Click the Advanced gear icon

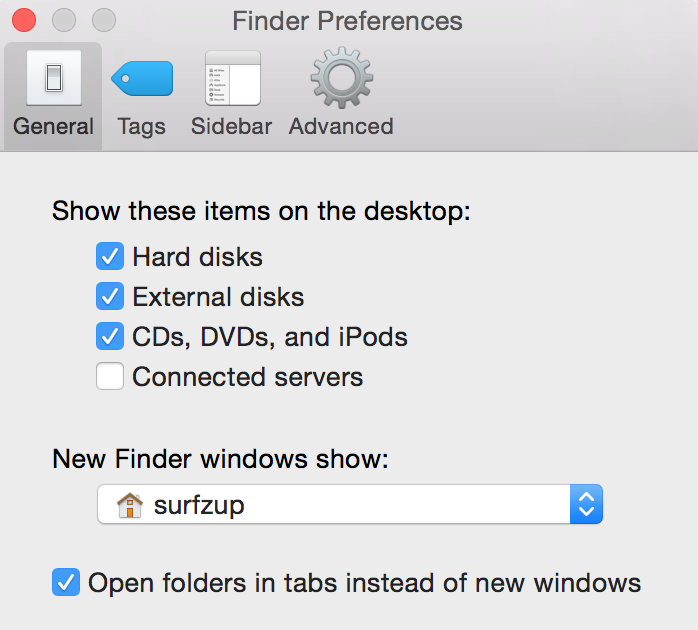pos(341,78)
